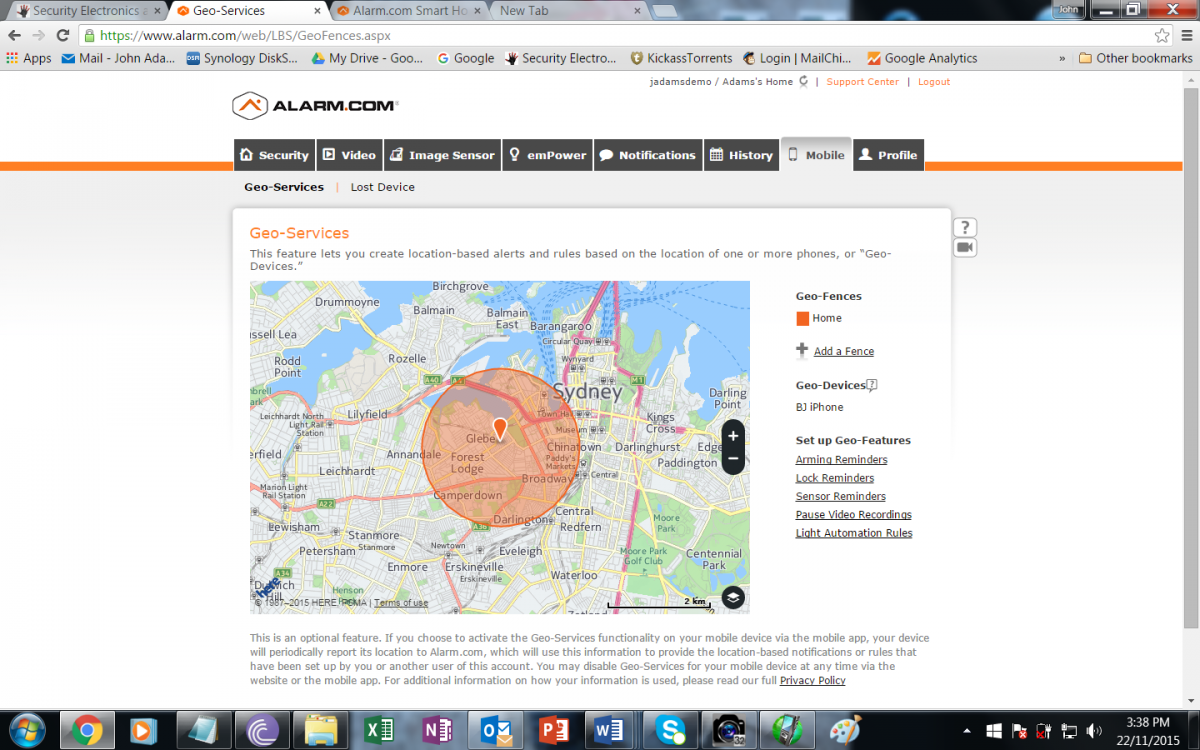Open the map layers selector

tap(733, 598)
